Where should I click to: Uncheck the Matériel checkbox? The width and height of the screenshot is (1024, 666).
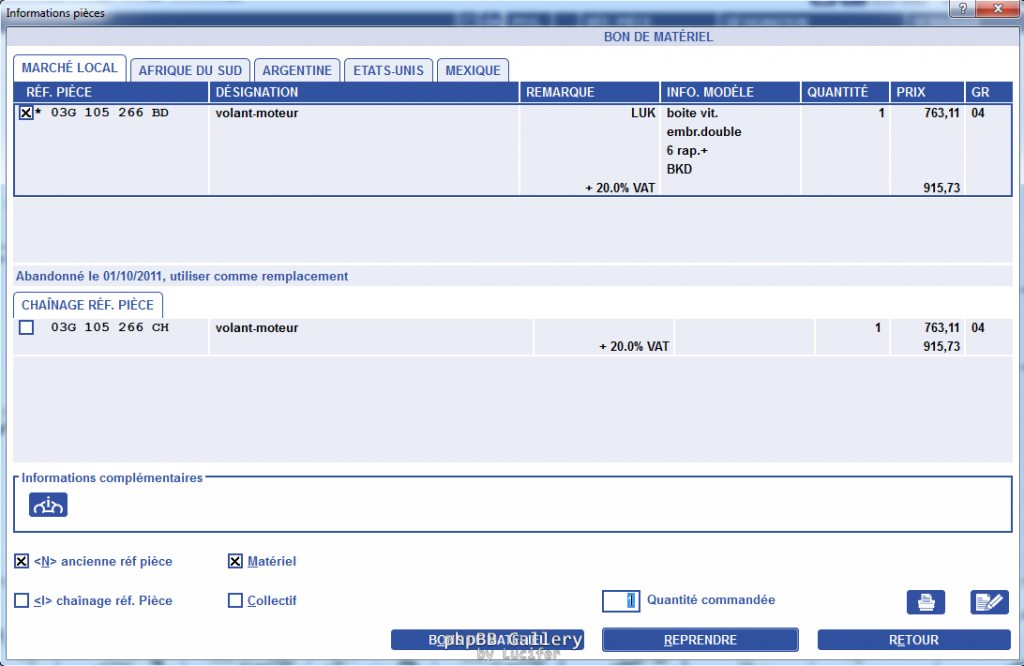click(x=235, y=562)
